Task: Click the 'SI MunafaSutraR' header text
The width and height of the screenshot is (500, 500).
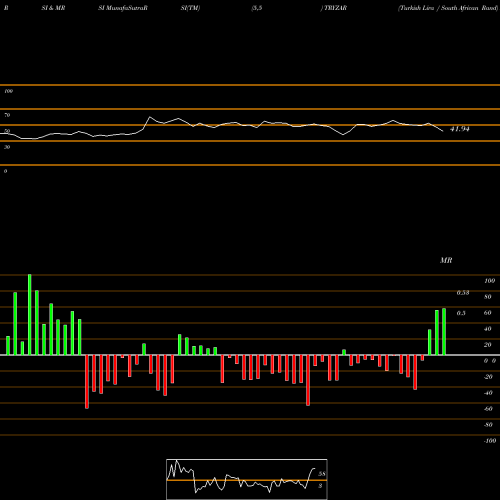Action: coord(123,8)
